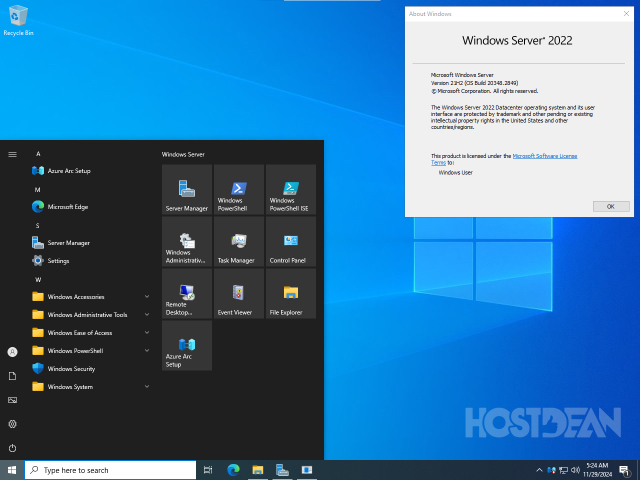
Task: Open Windows Security from app list
Action: point(91,369)
